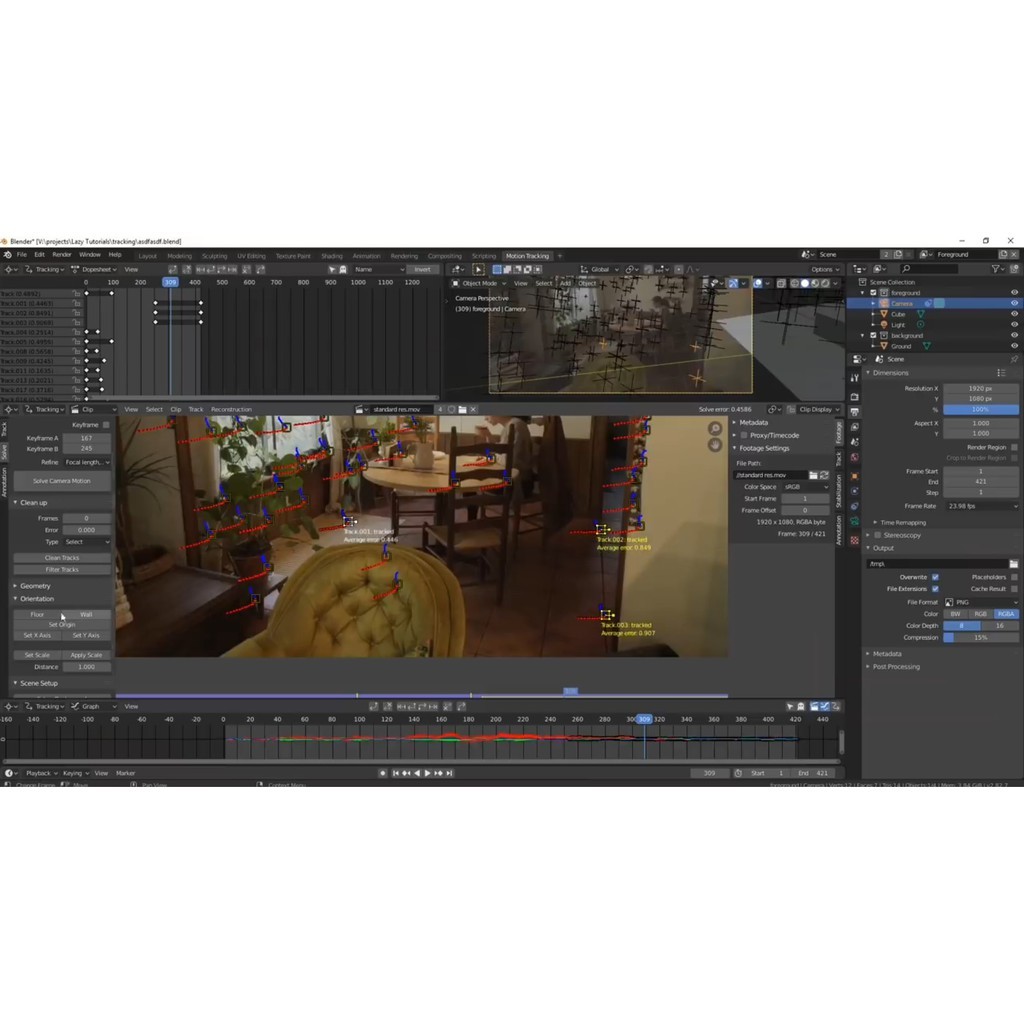Screen dimensions: 1024x1024
Task: Reload the clip with the refresh icon
Action: point(824,475)
